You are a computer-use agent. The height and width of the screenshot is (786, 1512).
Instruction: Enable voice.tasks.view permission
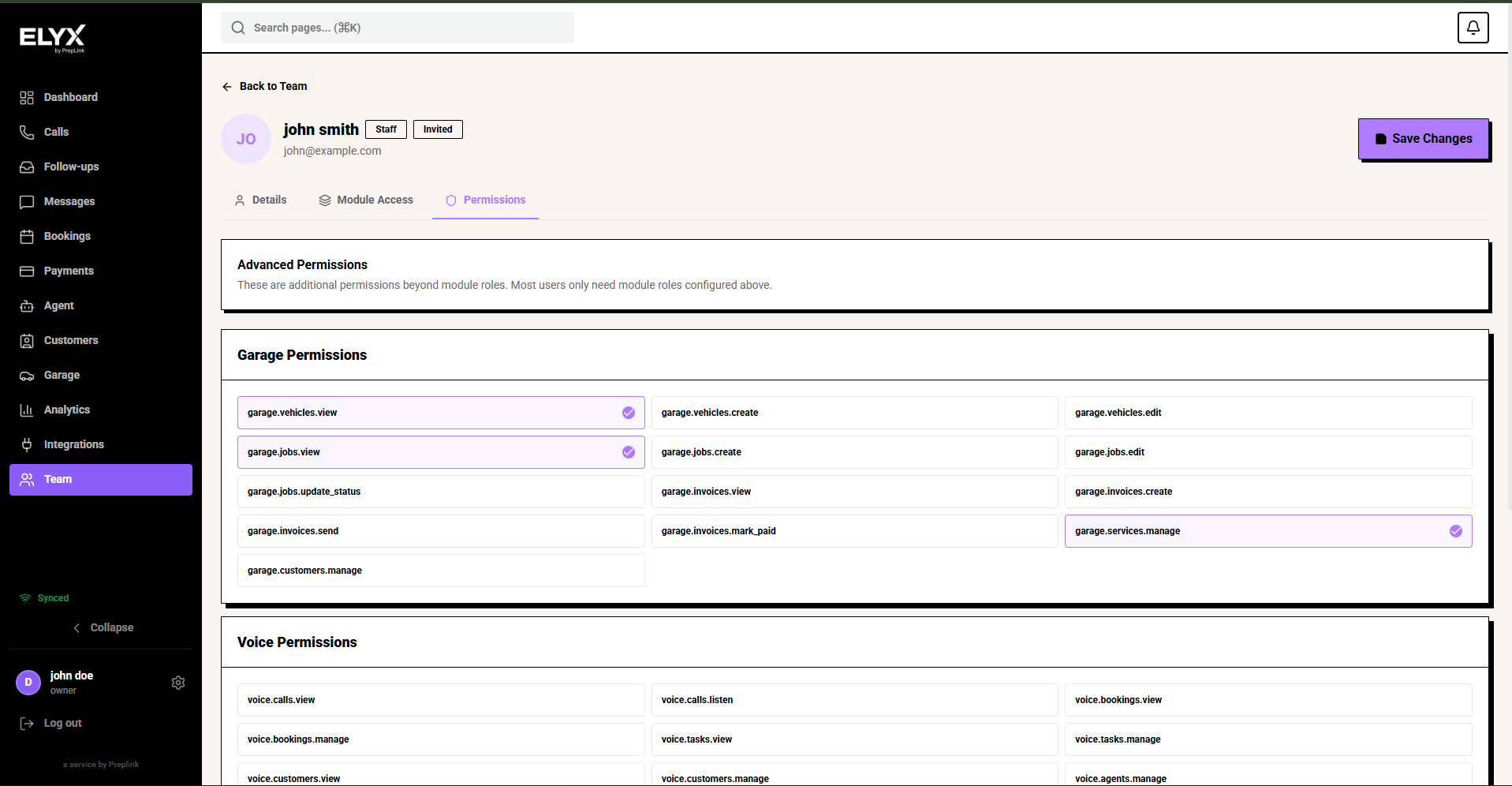click(854, 739)
